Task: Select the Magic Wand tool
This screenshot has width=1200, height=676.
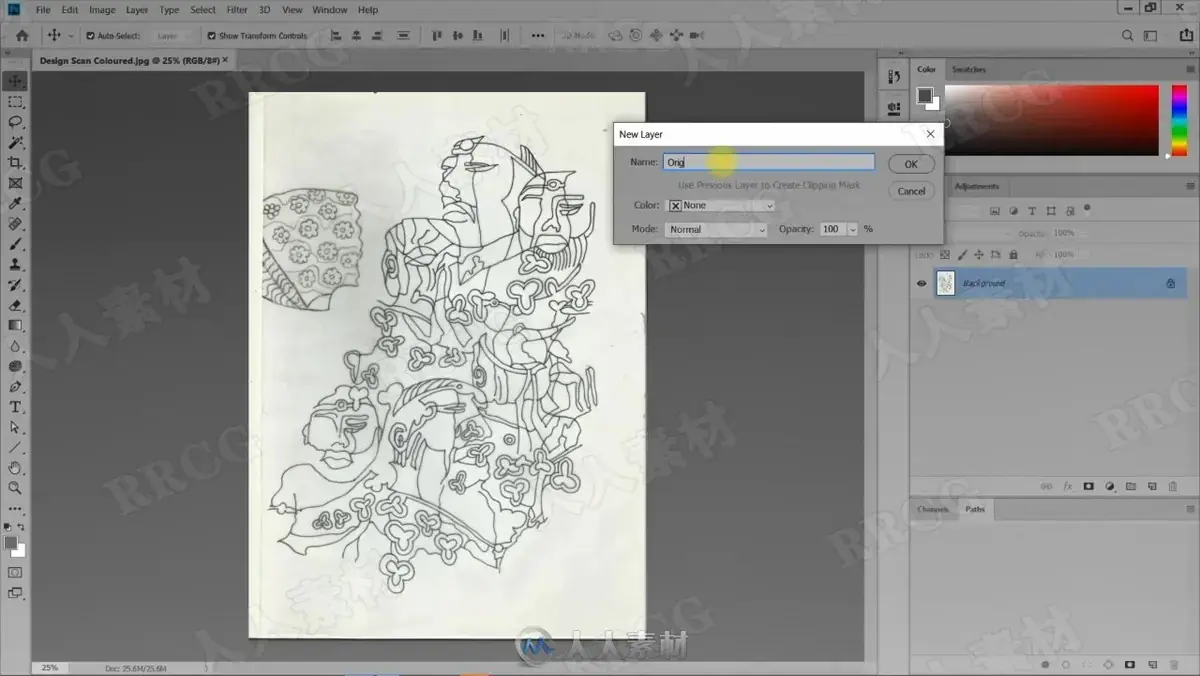Action: (15, 143)
